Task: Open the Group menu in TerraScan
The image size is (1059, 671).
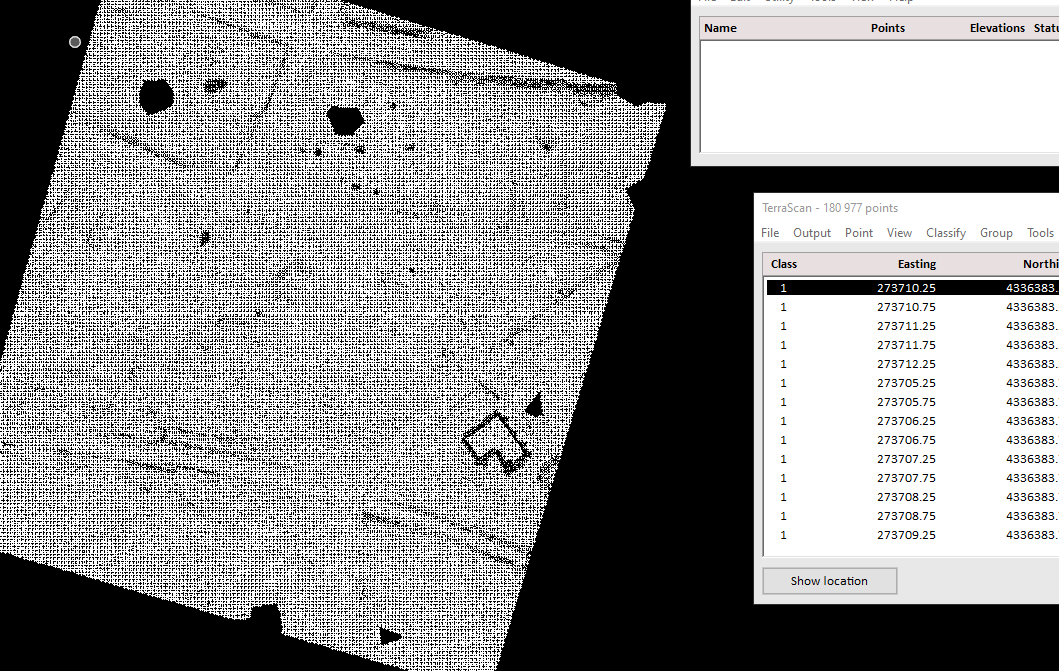Action: click(996, 232)
